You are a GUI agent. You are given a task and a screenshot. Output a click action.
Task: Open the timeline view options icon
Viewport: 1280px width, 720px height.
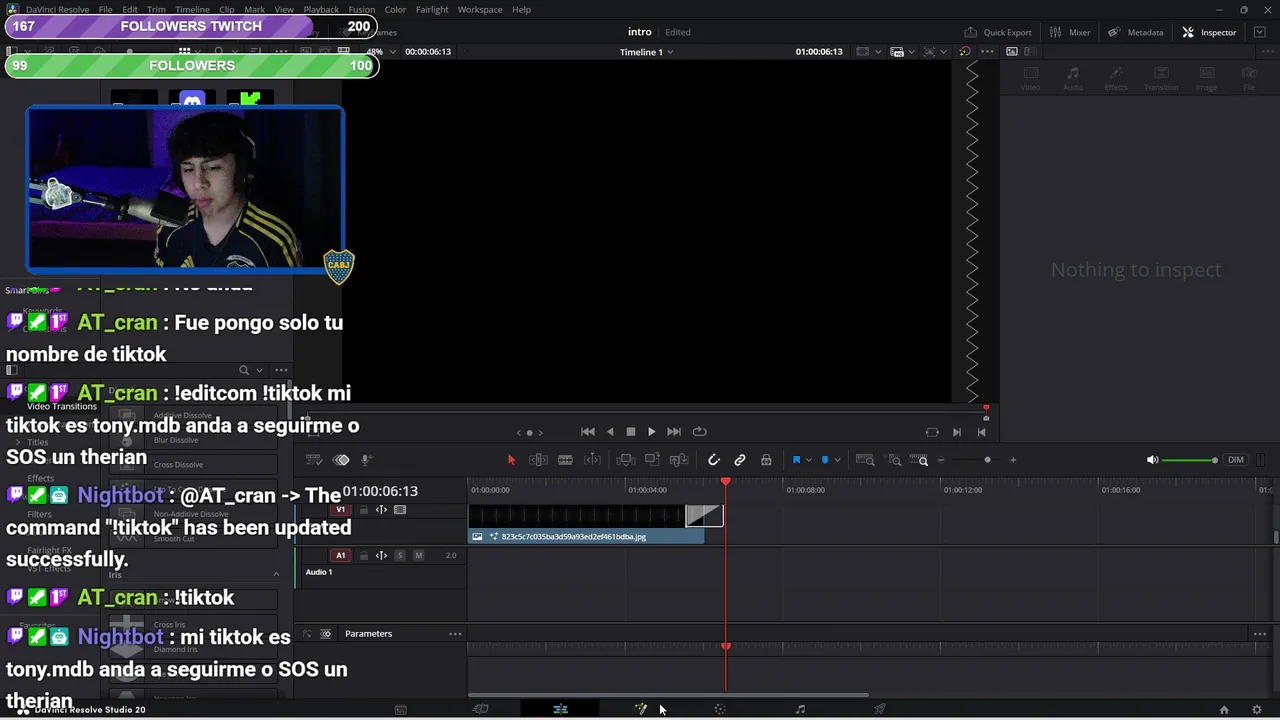tap(313, 460)
